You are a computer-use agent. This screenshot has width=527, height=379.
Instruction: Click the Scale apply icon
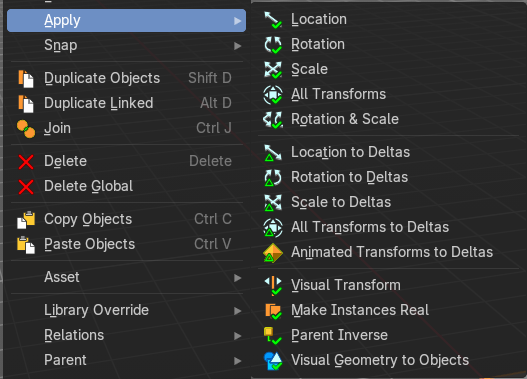(x=273, y=70)
